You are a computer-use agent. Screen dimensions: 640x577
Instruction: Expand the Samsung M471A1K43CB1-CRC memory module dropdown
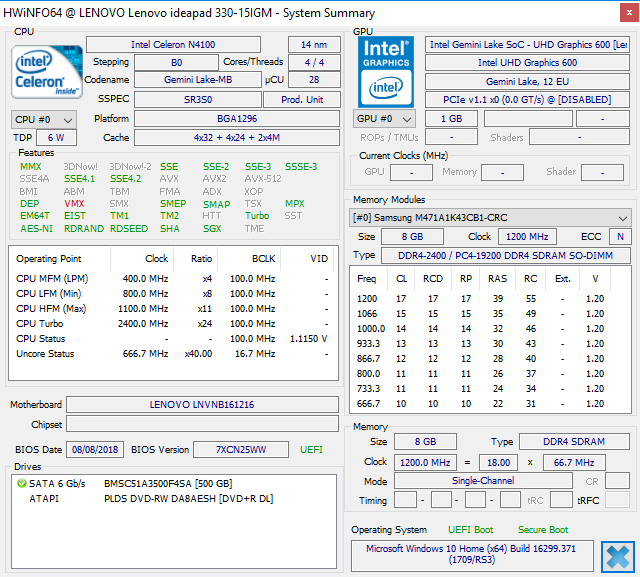pyautogui.click(x=490, y=218)
